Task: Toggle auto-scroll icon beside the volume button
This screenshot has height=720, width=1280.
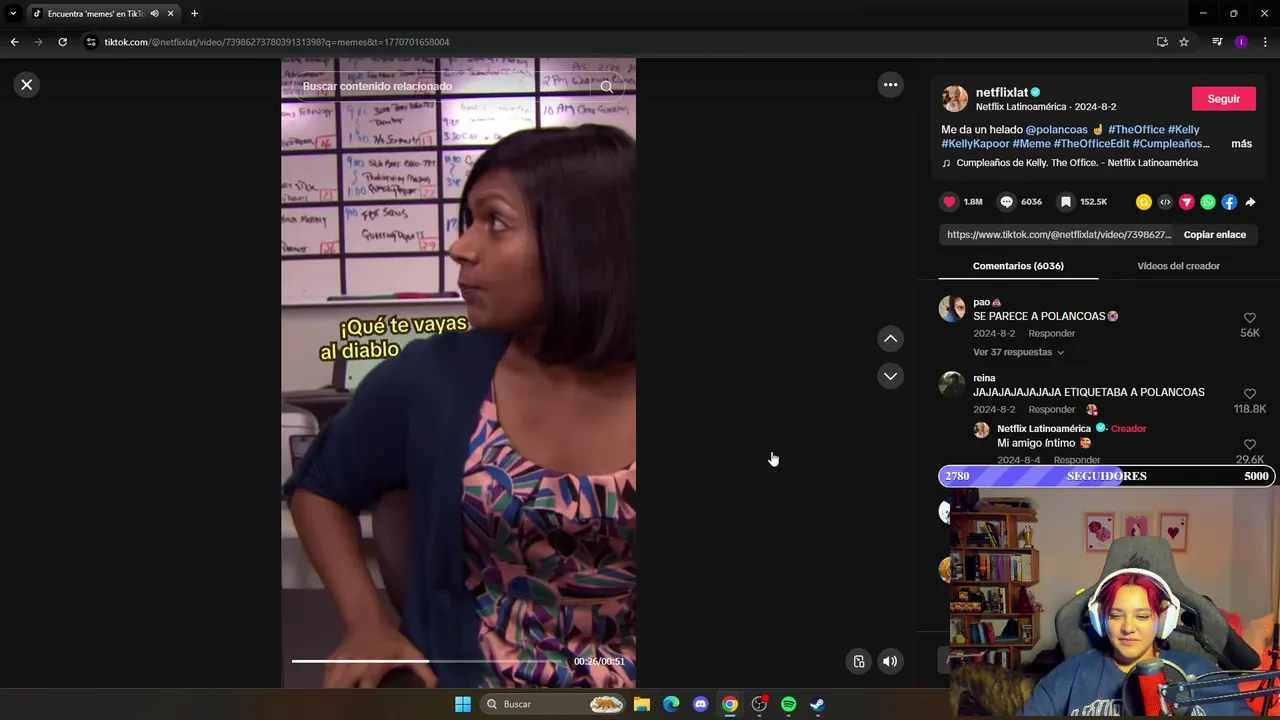Action: pos(858,661)
